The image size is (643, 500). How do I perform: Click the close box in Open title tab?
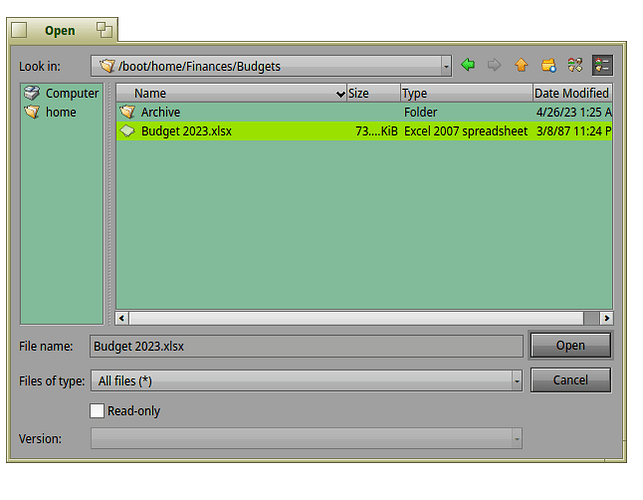coord(19,30)
